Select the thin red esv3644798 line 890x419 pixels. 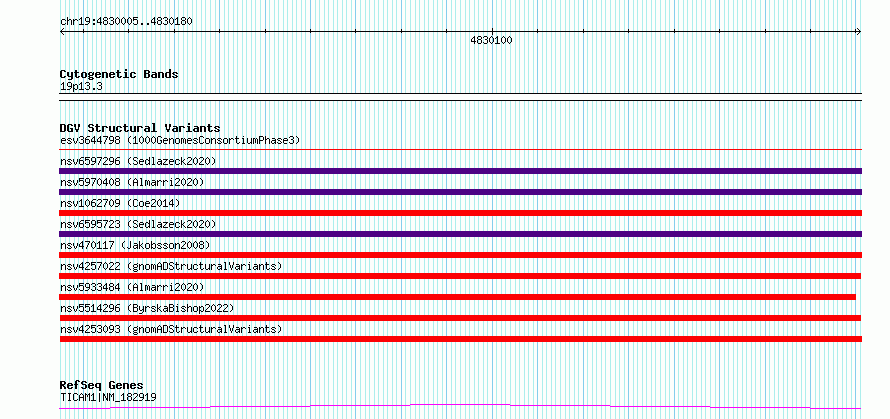point(461,150)
